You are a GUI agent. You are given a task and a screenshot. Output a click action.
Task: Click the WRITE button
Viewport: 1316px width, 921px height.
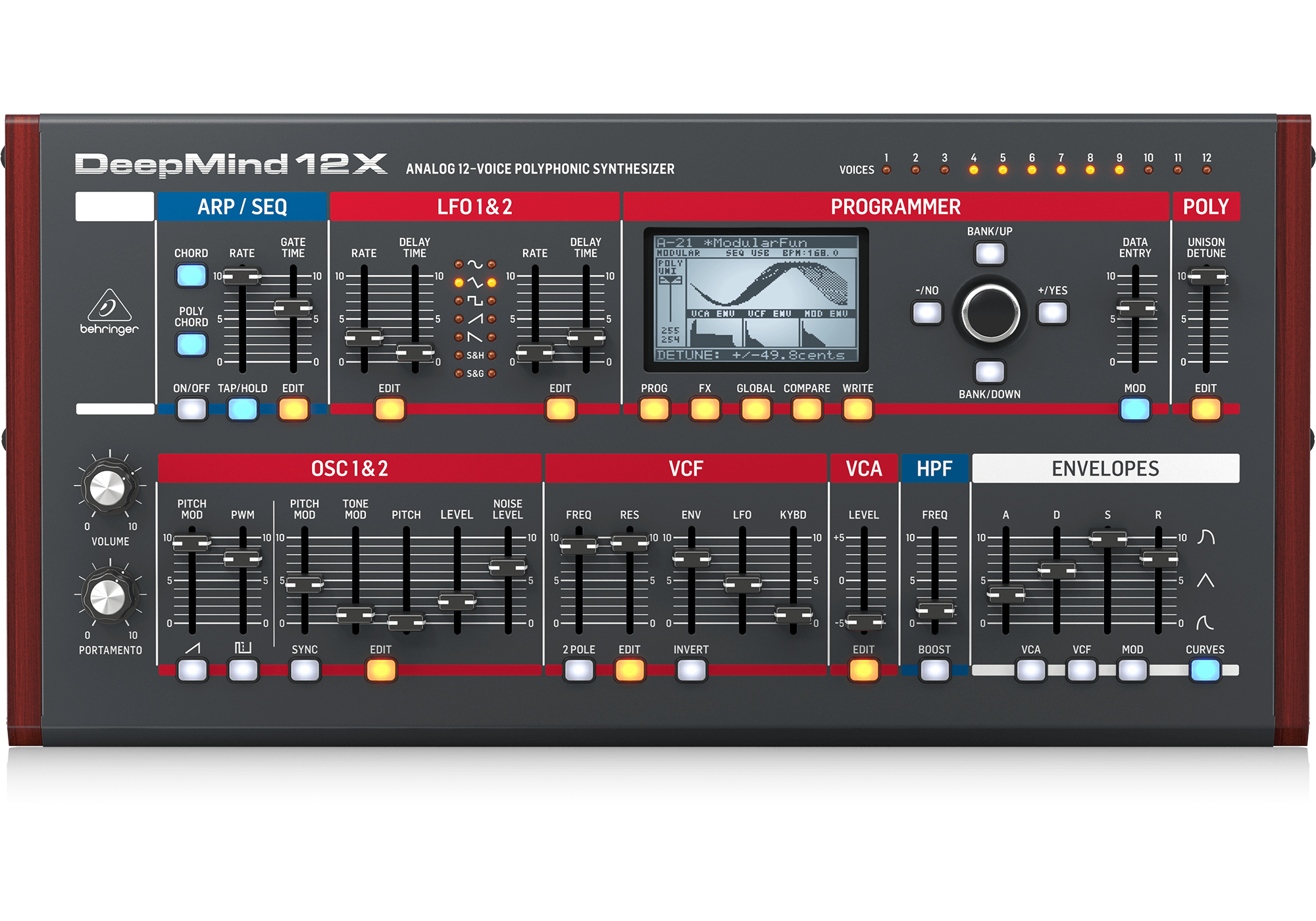click(x=857, y=409)
